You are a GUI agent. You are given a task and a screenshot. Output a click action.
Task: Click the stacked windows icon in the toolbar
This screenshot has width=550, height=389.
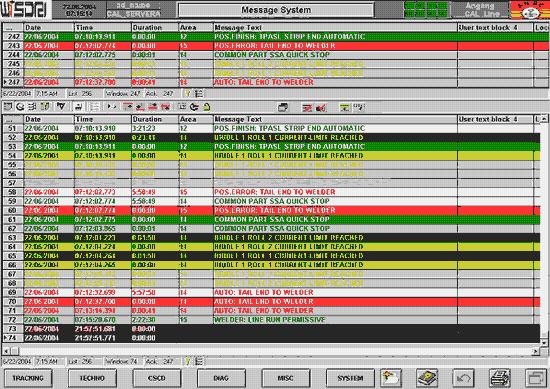(x=283, y=107)
